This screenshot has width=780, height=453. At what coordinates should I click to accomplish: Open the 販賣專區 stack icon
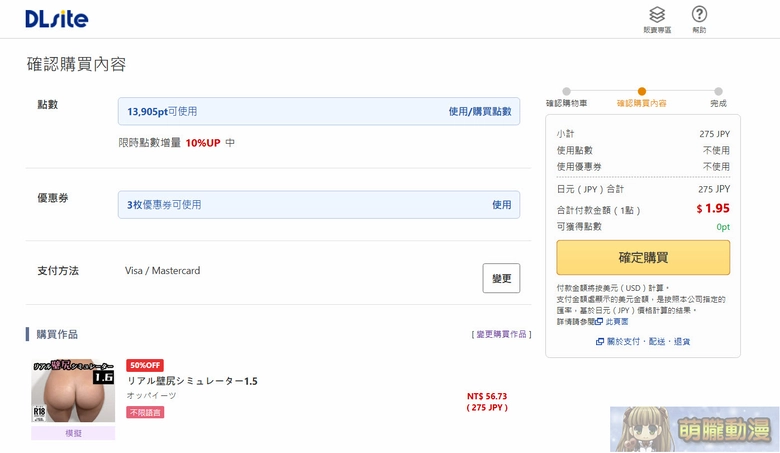pyautogui.click(x=657, y=14)
